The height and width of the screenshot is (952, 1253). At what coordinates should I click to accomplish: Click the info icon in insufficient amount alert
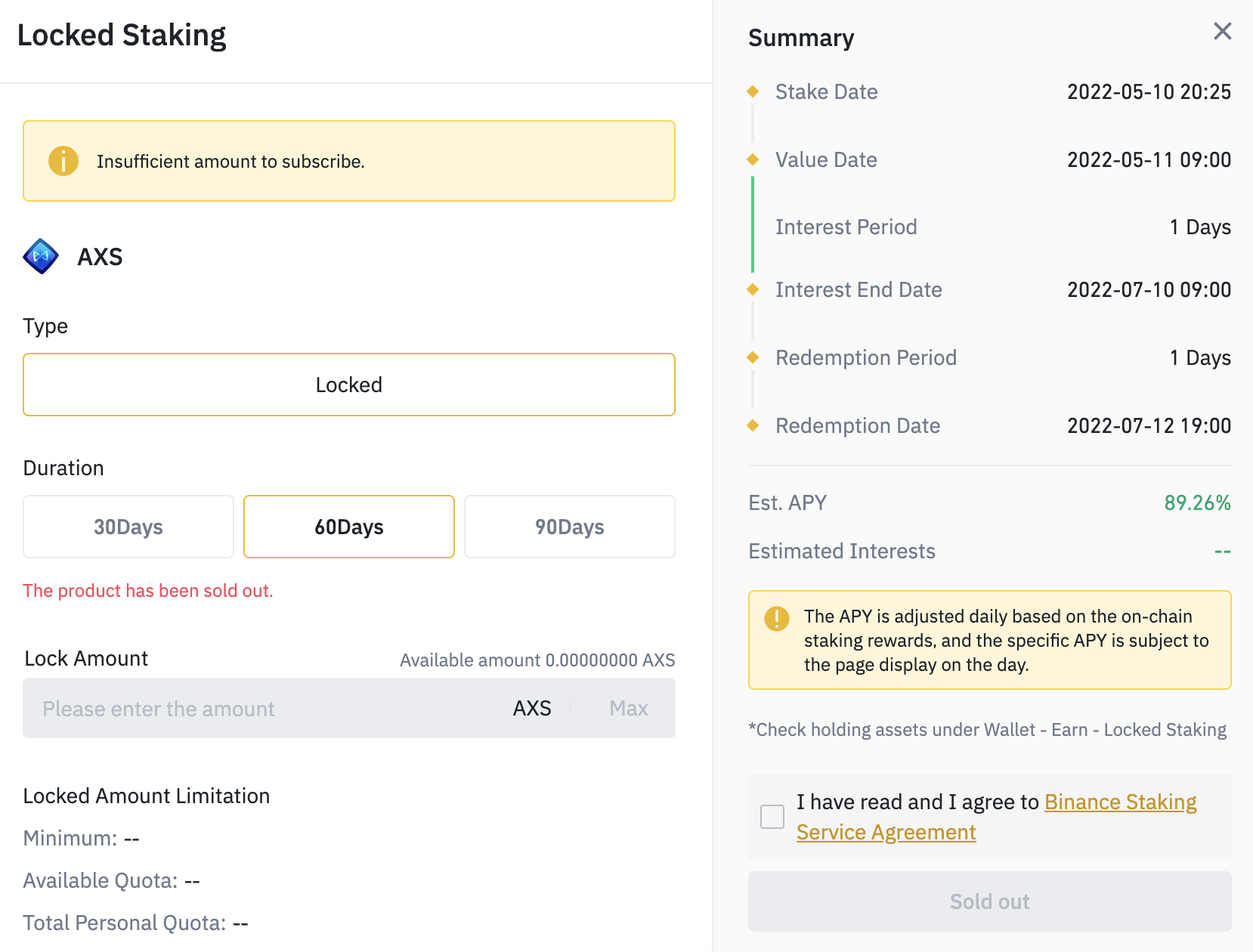(63, 161)
